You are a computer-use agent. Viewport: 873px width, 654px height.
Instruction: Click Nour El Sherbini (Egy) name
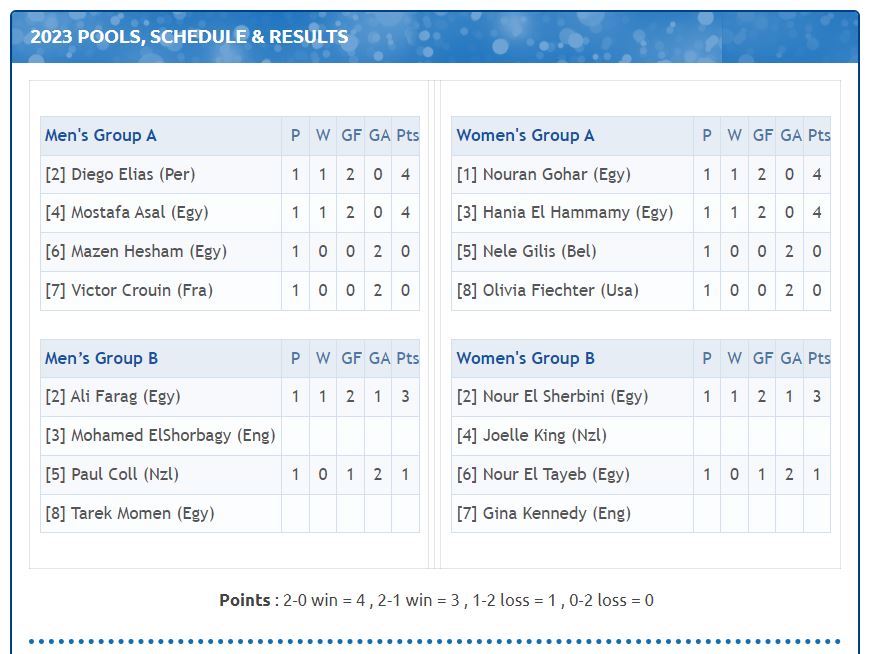[552, 396]
